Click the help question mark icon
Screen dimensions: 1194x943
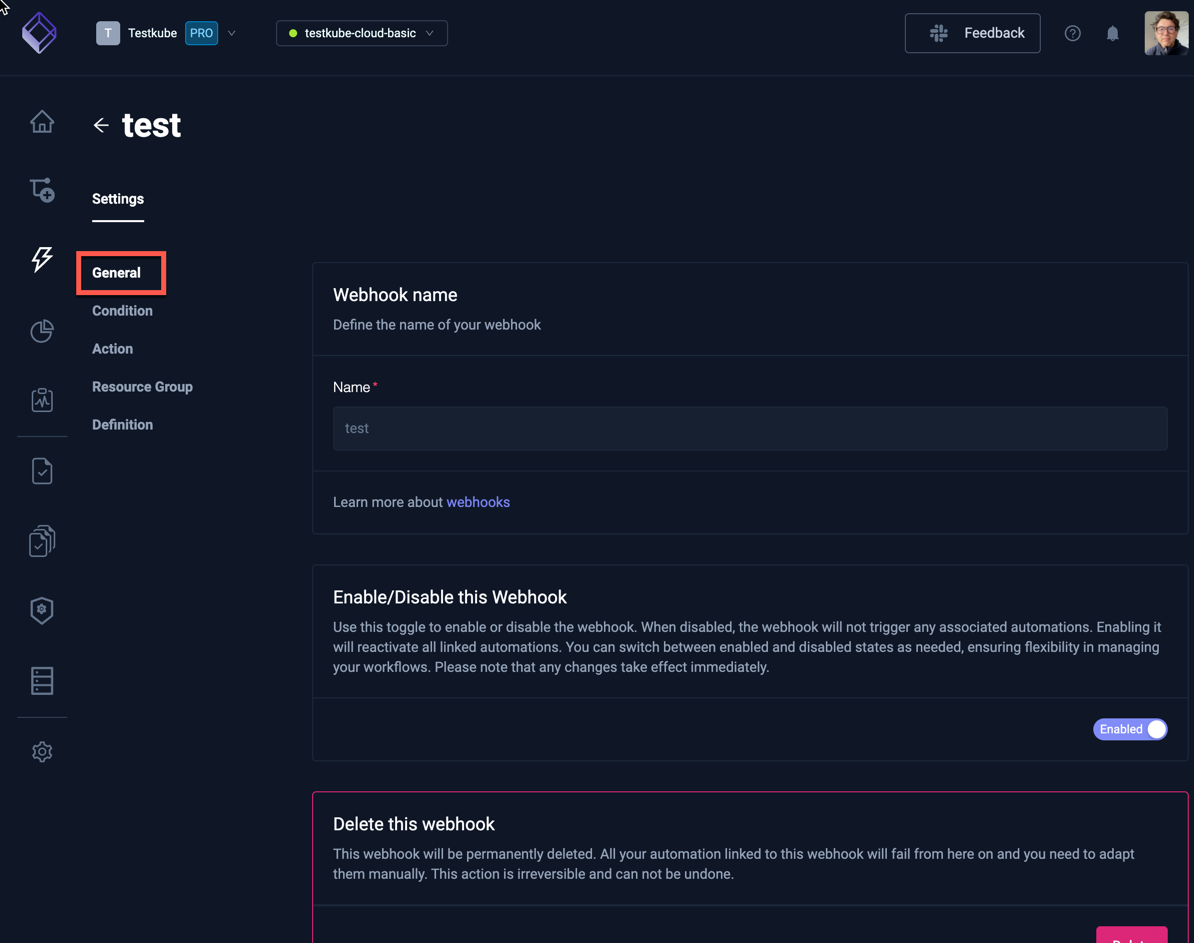[x=1072, y=33]
